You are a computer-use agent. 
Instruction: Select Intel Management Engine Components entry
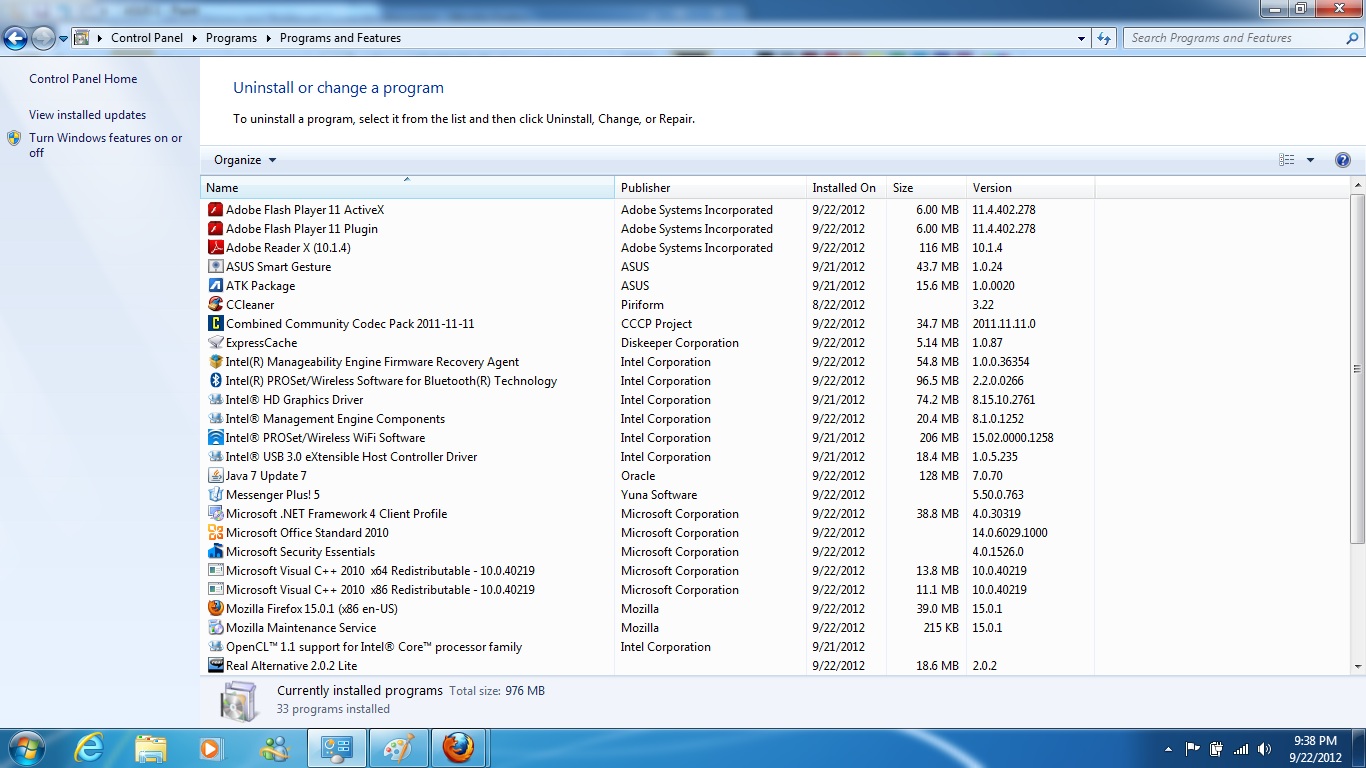[647, 419]
